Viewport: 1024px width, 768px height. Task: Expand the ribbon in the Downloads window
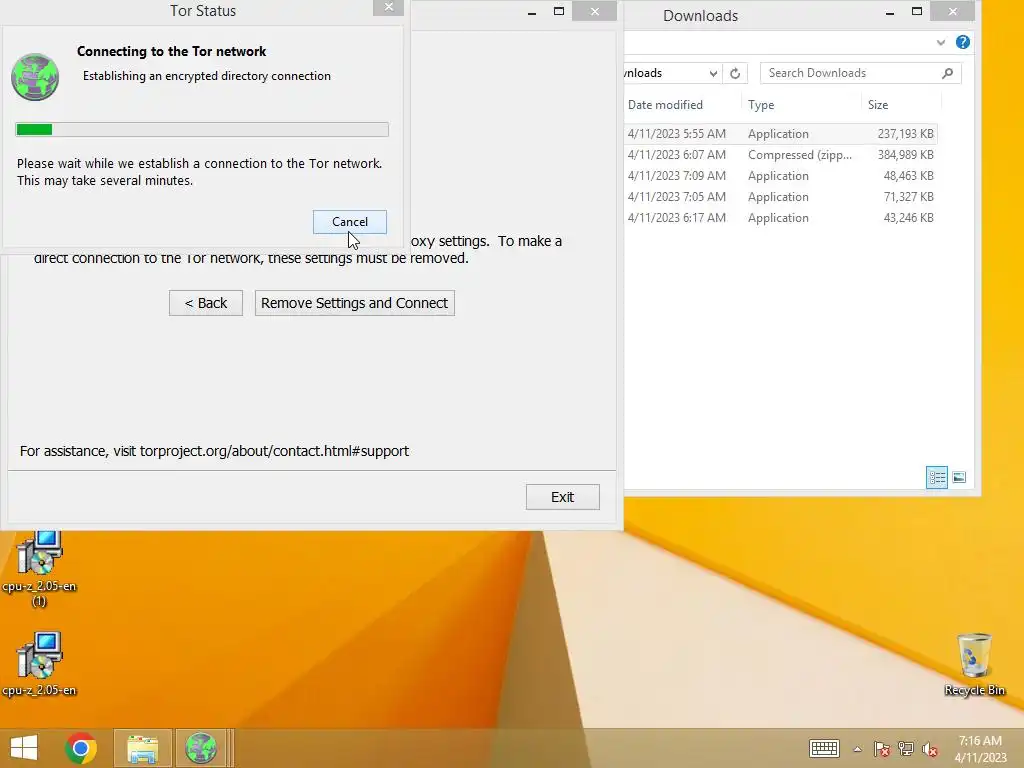(940, 42)
